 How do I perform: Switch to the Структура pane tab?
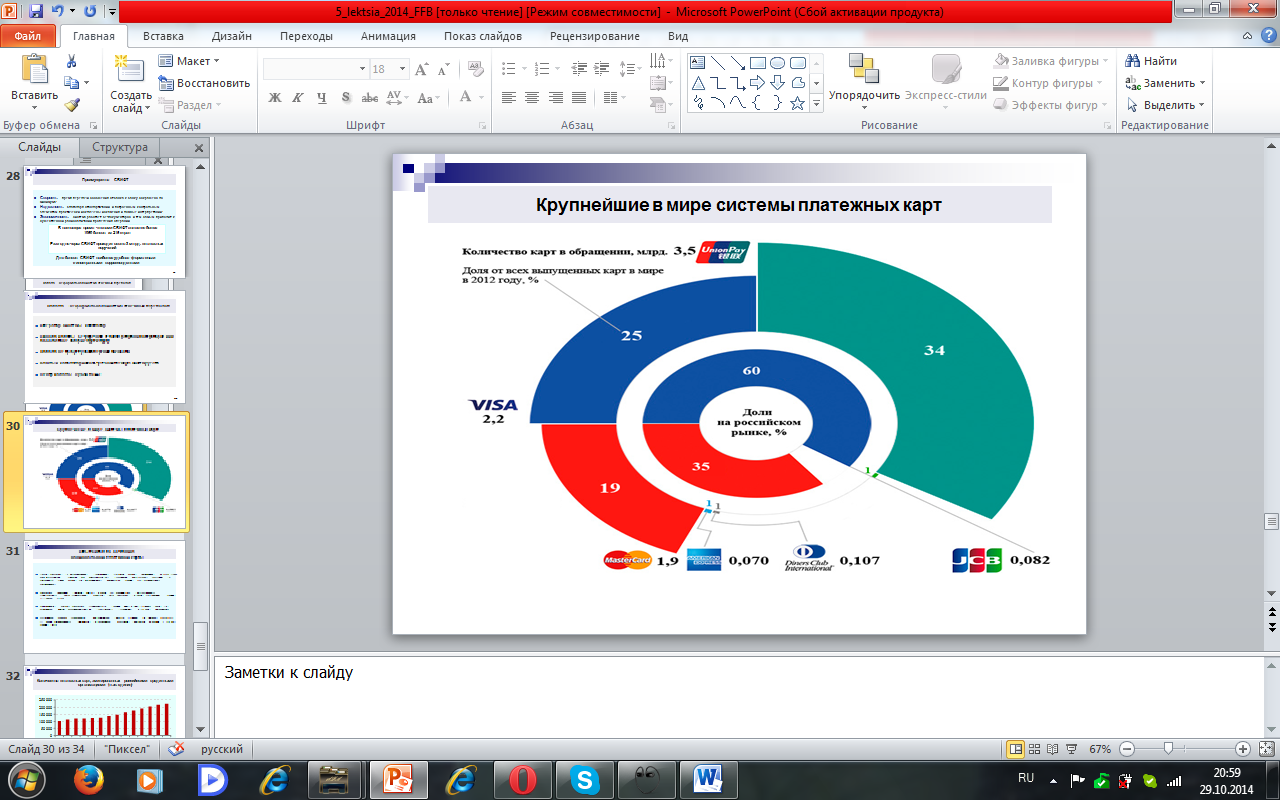click(x=120, y=147)
